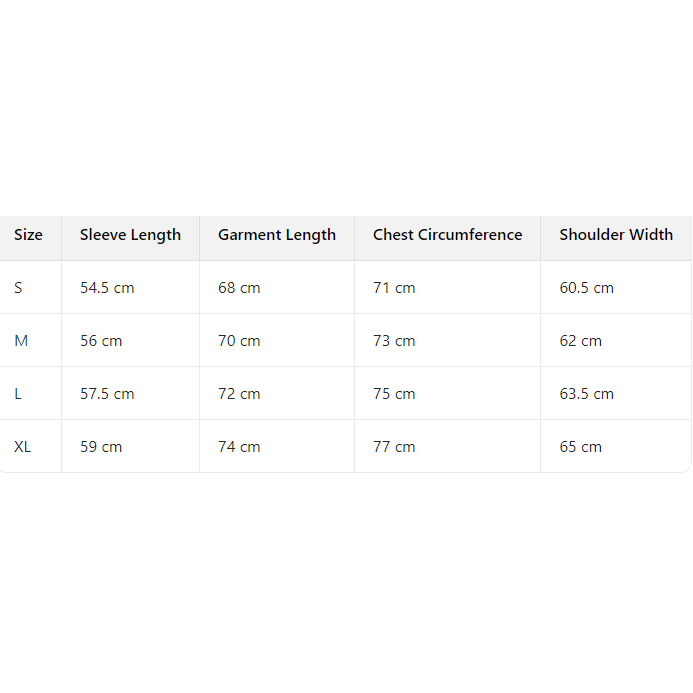Select the 72 cm garment length cell
This screenshot has height=693, width=693.
tap(239, 394)
